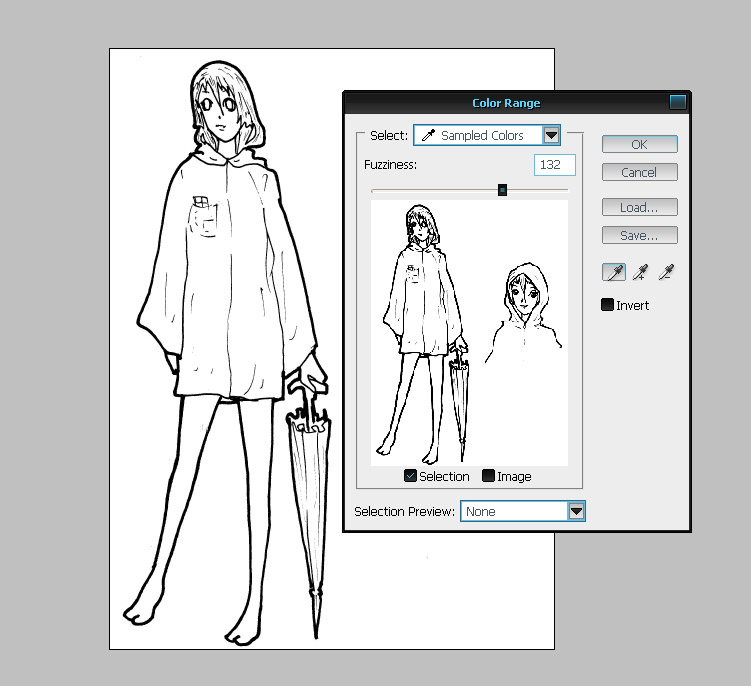Select the Selection preview radio option
The height and width of the screenshot is (686, 751).
[411, 476]
